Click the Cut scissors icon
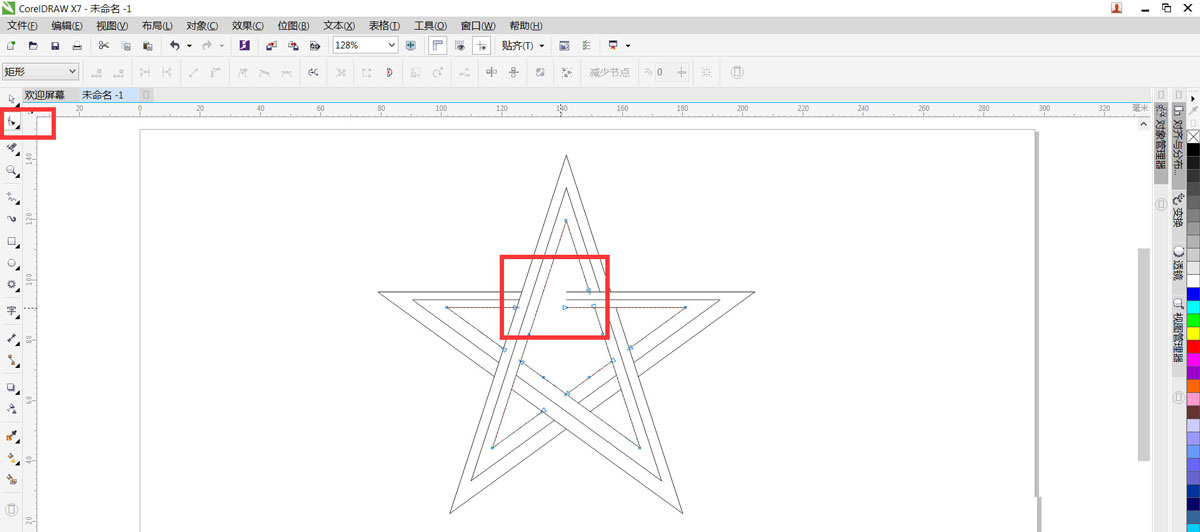Screen dimensions: 1200x532 click(x=103, y=46)
